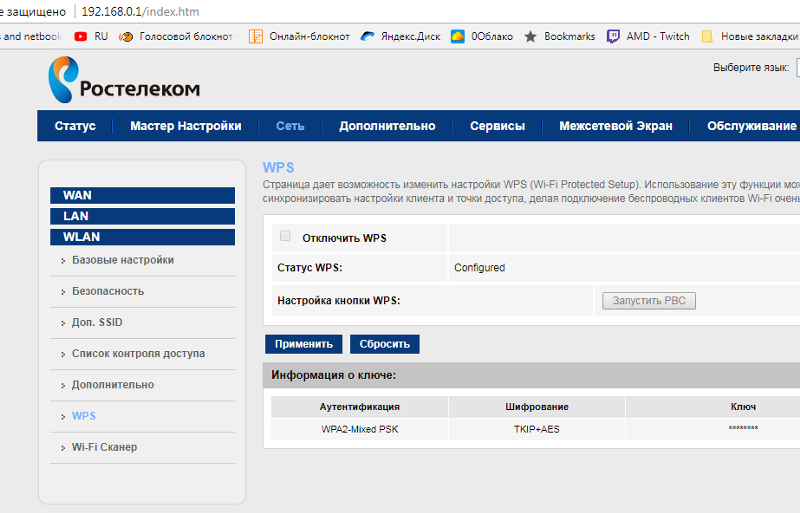
Task: Open Список контроля доступа link
Action: (x=138, y=353)
